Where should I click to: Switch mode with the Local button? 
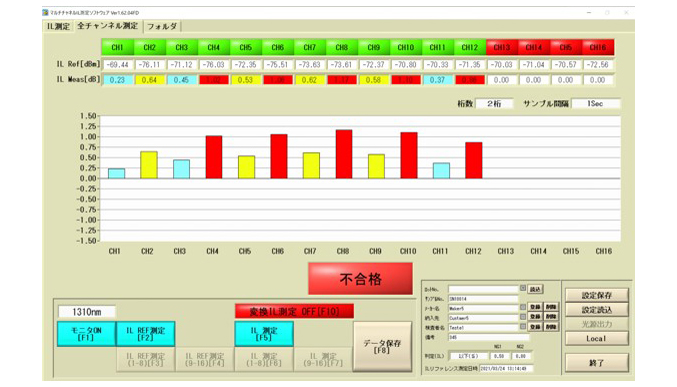pyautogui.click(x=597, y=339)
